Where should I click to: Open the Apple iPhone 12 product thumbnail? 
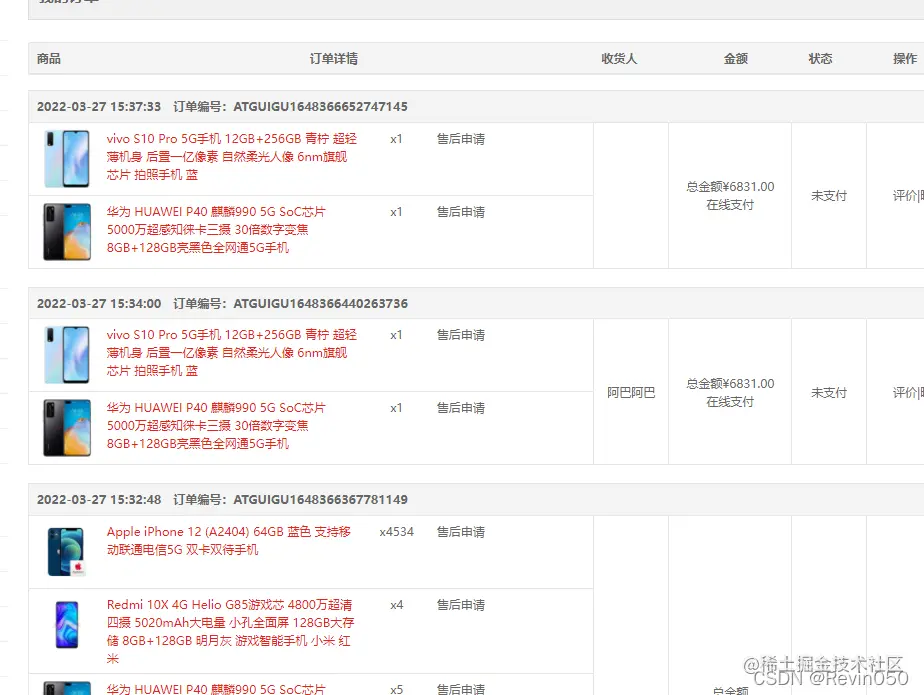(x=67, y=552)
